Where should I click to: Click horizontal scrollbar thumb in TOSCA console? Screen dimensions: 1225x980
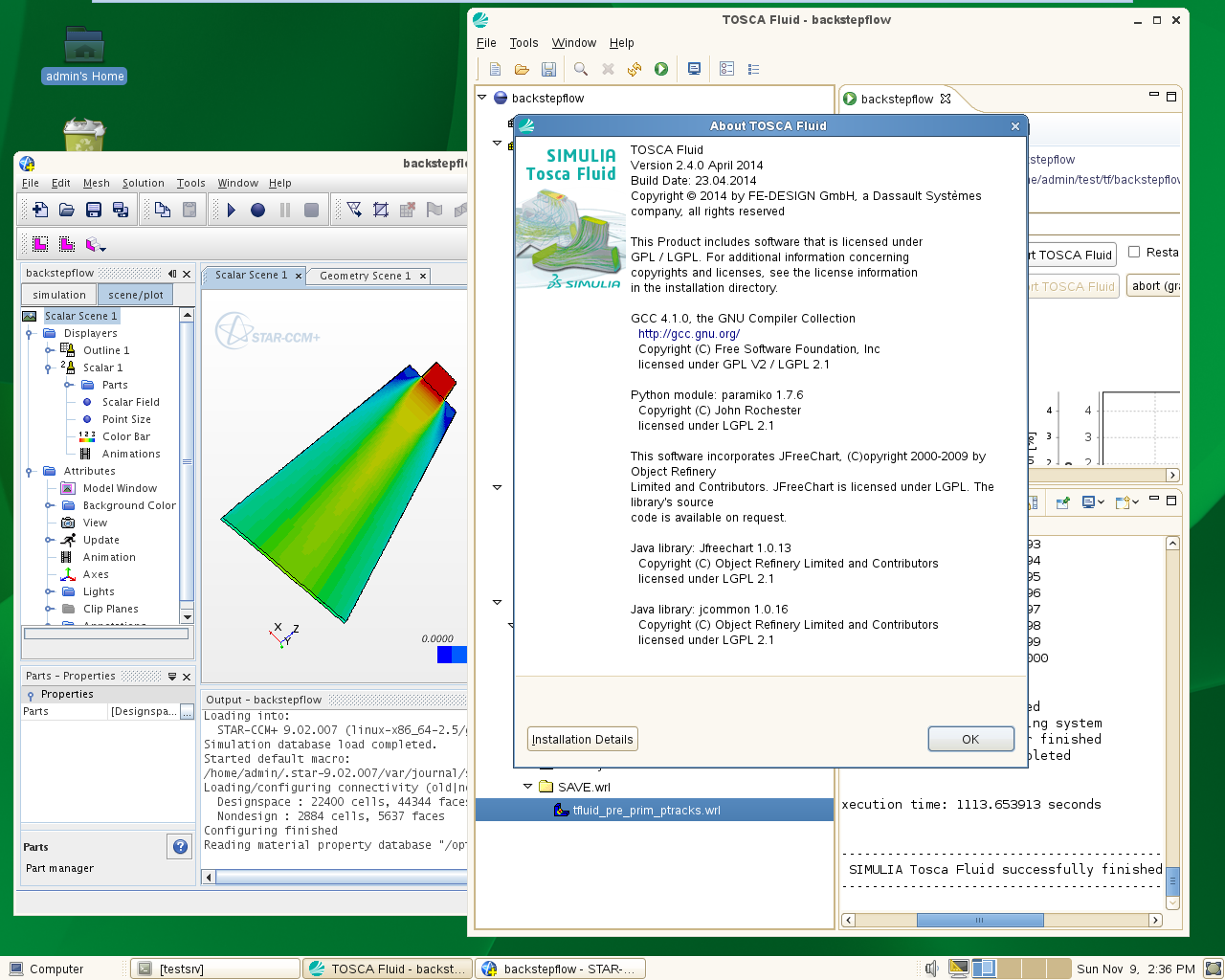[979, 920]
